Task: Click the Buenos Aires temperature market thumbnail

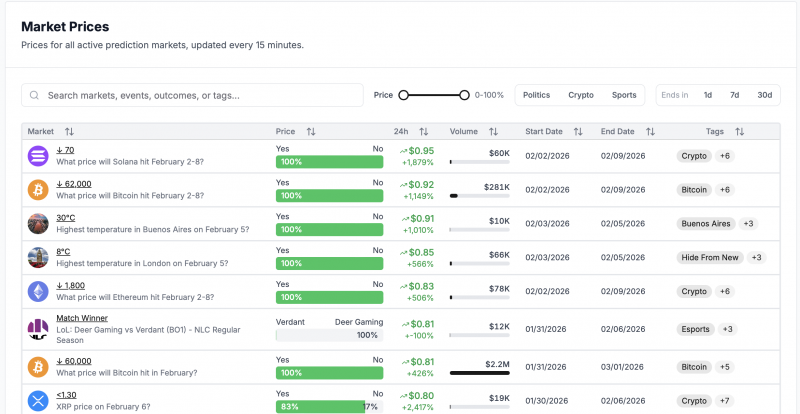Action: 38,224
